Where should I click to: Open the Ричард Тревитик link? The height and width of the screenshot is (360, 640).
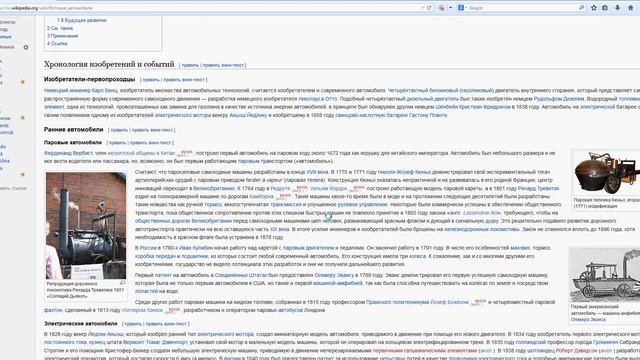point(538,189)
